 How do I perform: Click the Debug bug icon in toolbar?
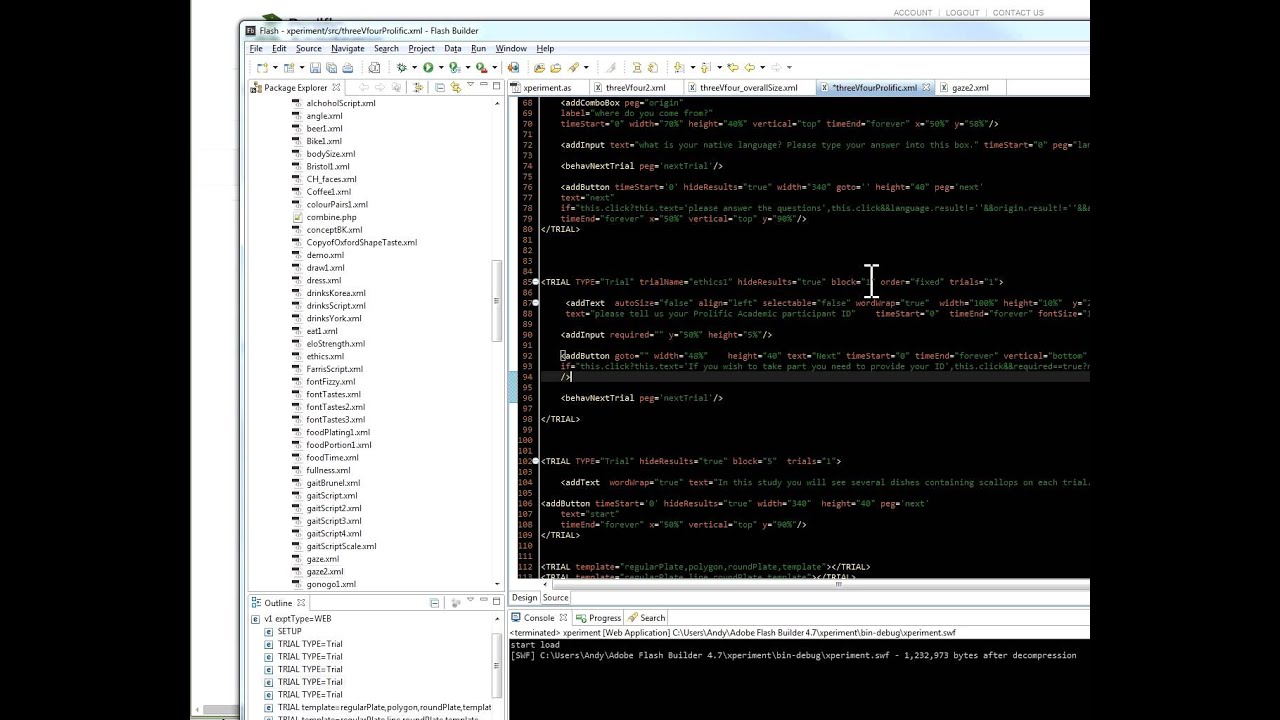click(402, 67)
